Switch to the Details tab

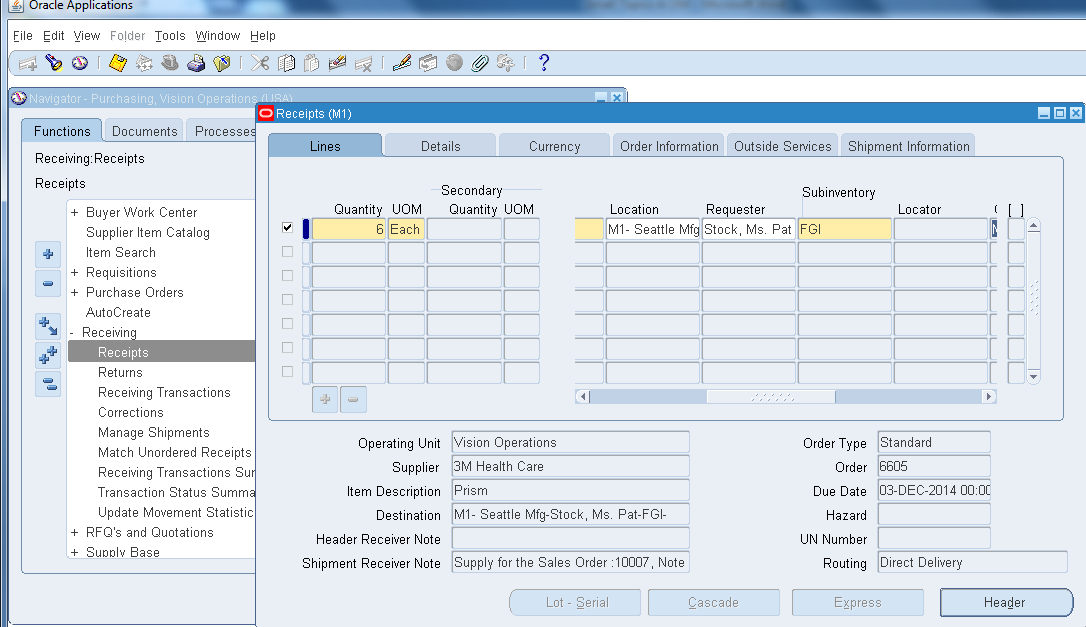440,146
